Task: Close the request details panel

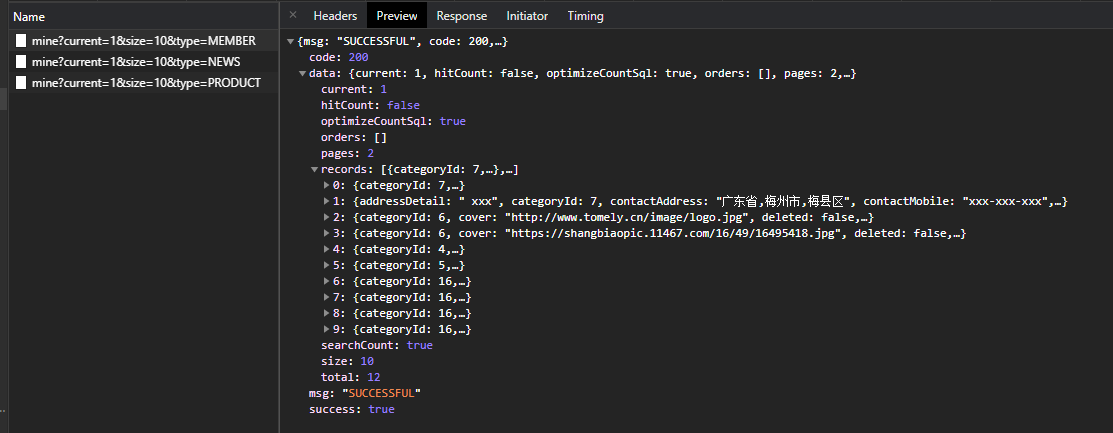Action: click(292, 15)
